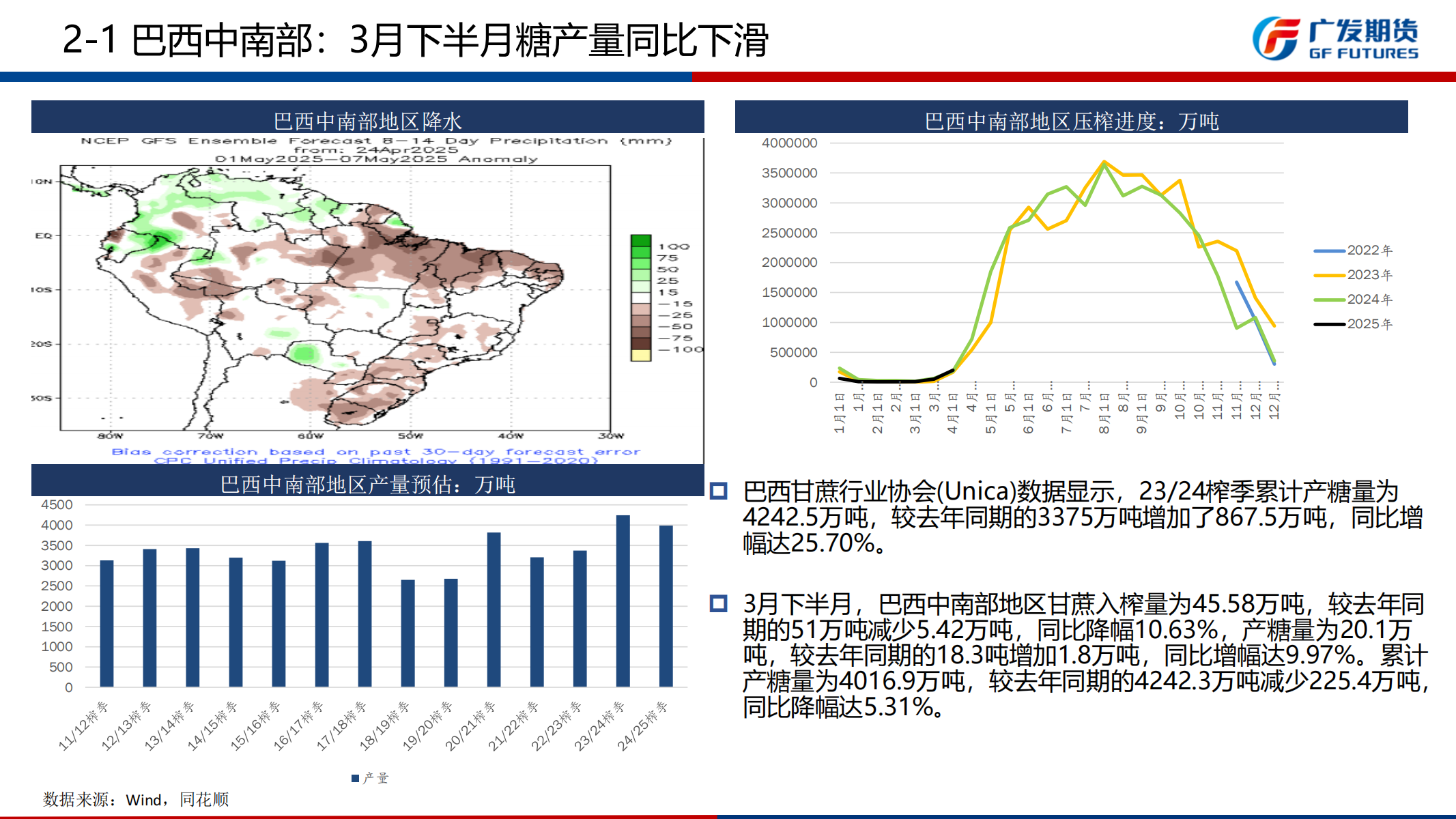Click the 数据来源 Wind source text
This screenshot has height=819, width=1456.
136,799
